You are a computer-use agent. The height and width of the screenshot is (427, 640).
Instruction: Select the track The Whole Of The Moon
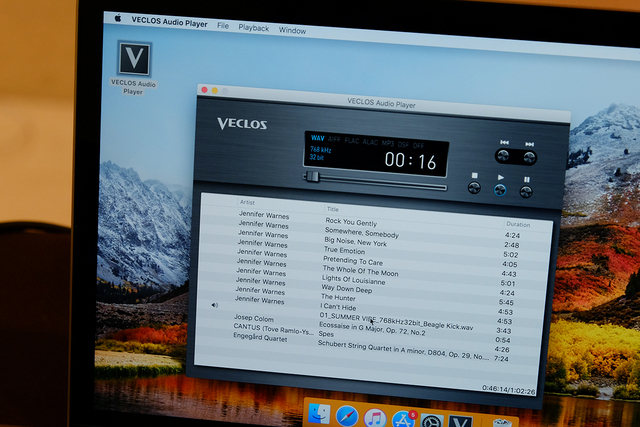(360, 271)
